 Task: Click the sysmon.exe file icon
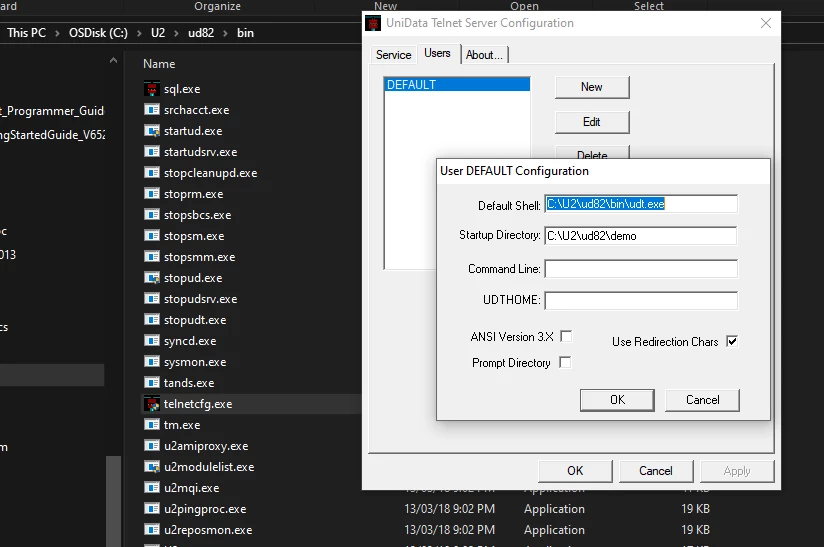tap(152, 362)
